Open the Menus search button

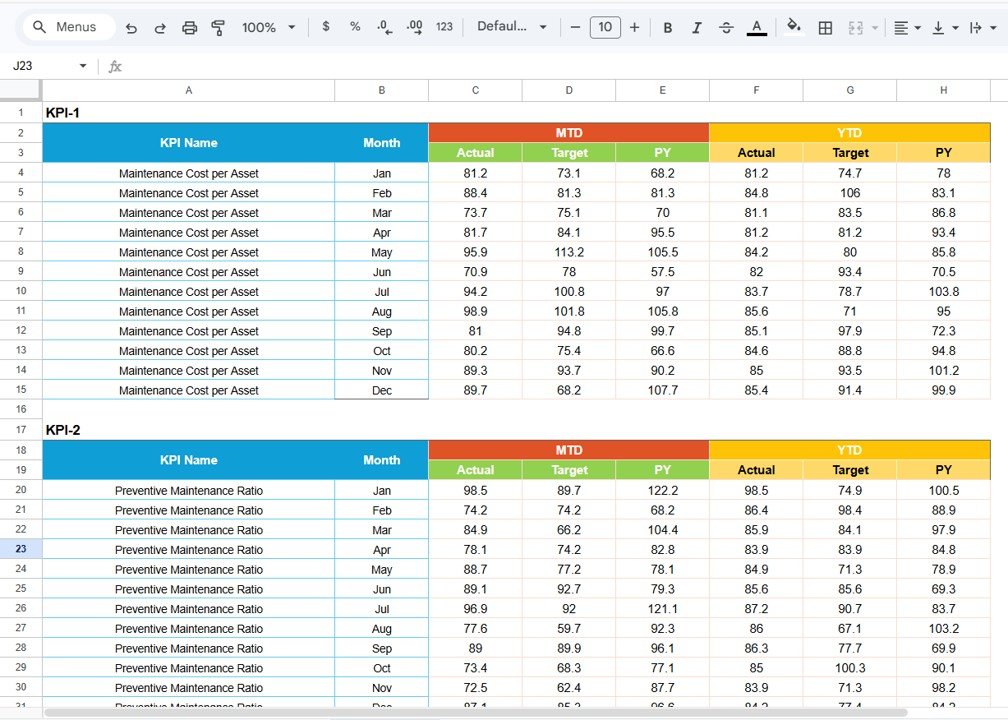click(66, 27)
